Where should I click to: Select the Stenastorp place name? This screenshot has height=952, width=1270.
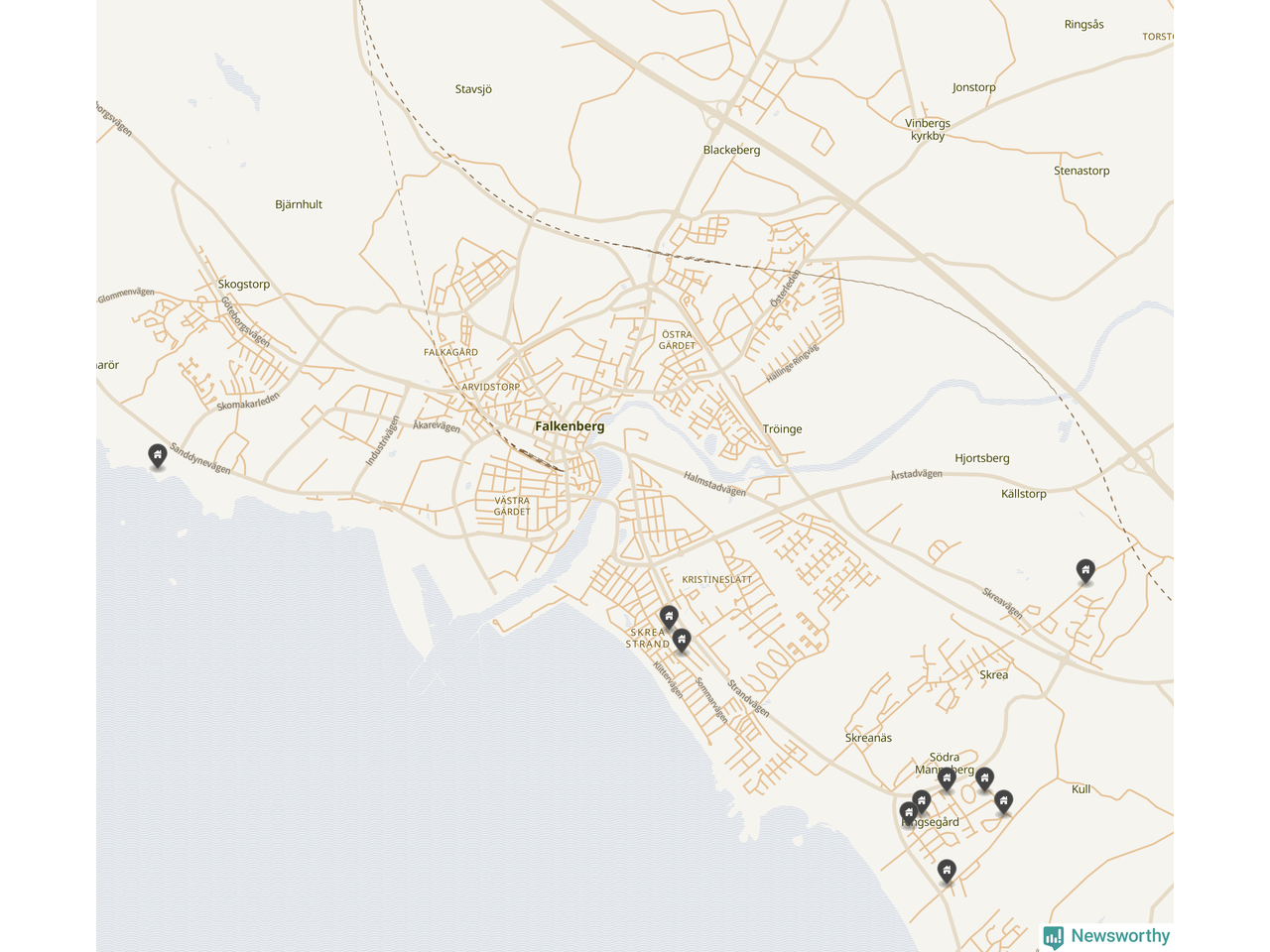1081,172
